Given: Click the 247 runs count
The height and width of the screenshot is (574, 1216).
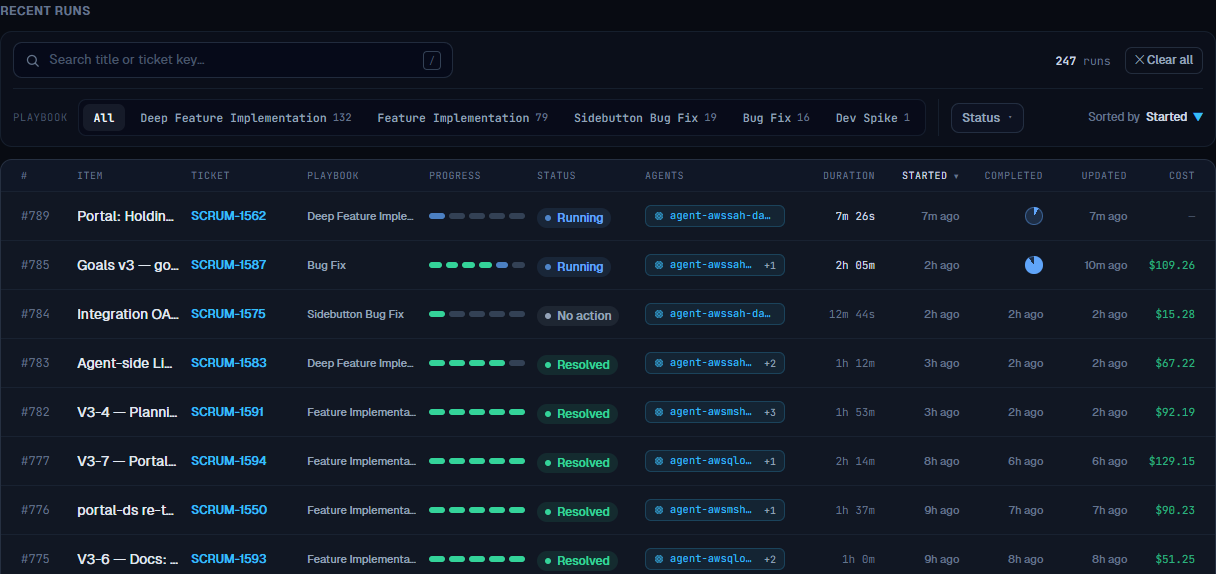Looking at the screenshot, I should [x=1083, y=61].
